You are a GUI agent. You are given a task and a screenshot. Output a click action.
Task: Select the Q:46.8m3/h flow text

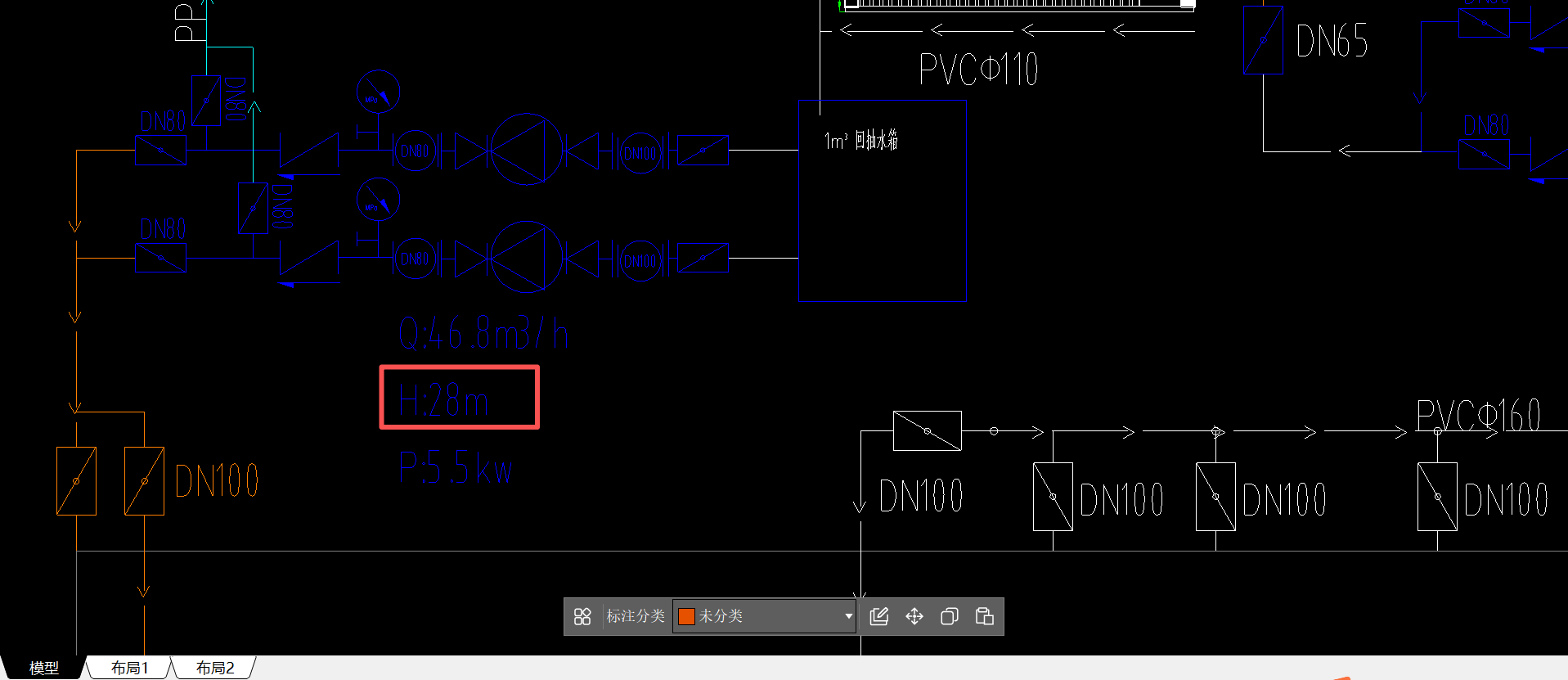click(x=483, y=334)
